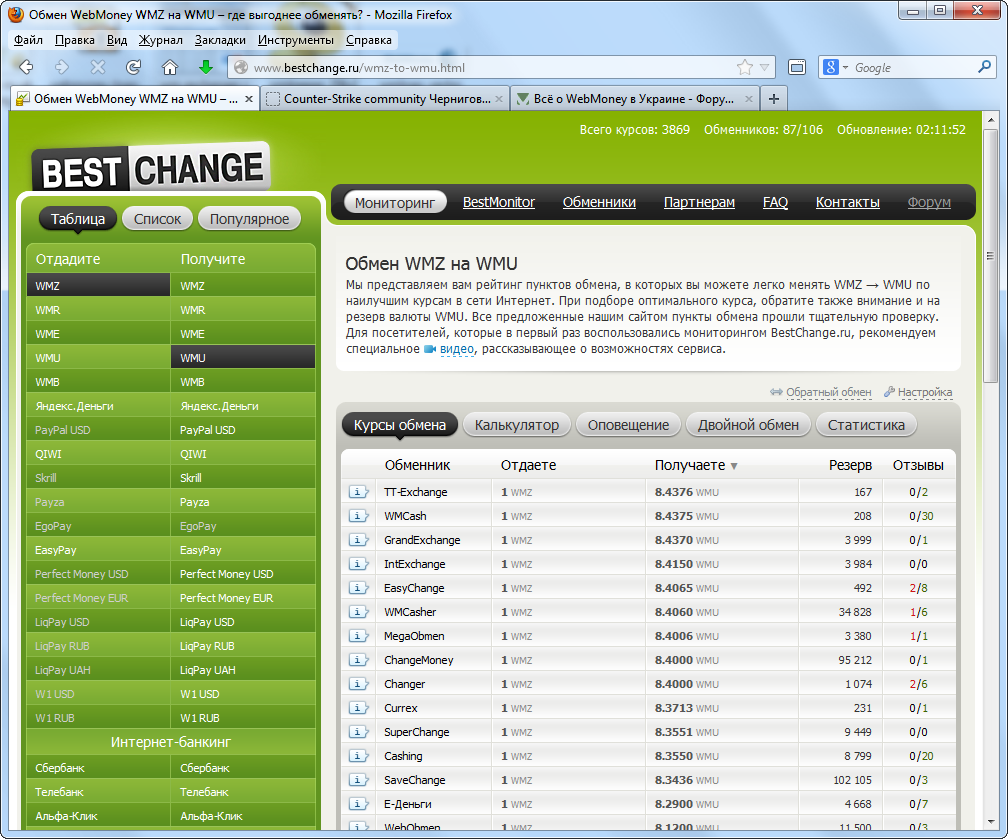1008x839 pixels.
Task: Select Сбербанк in the Получите column
Action: point(243,768)
